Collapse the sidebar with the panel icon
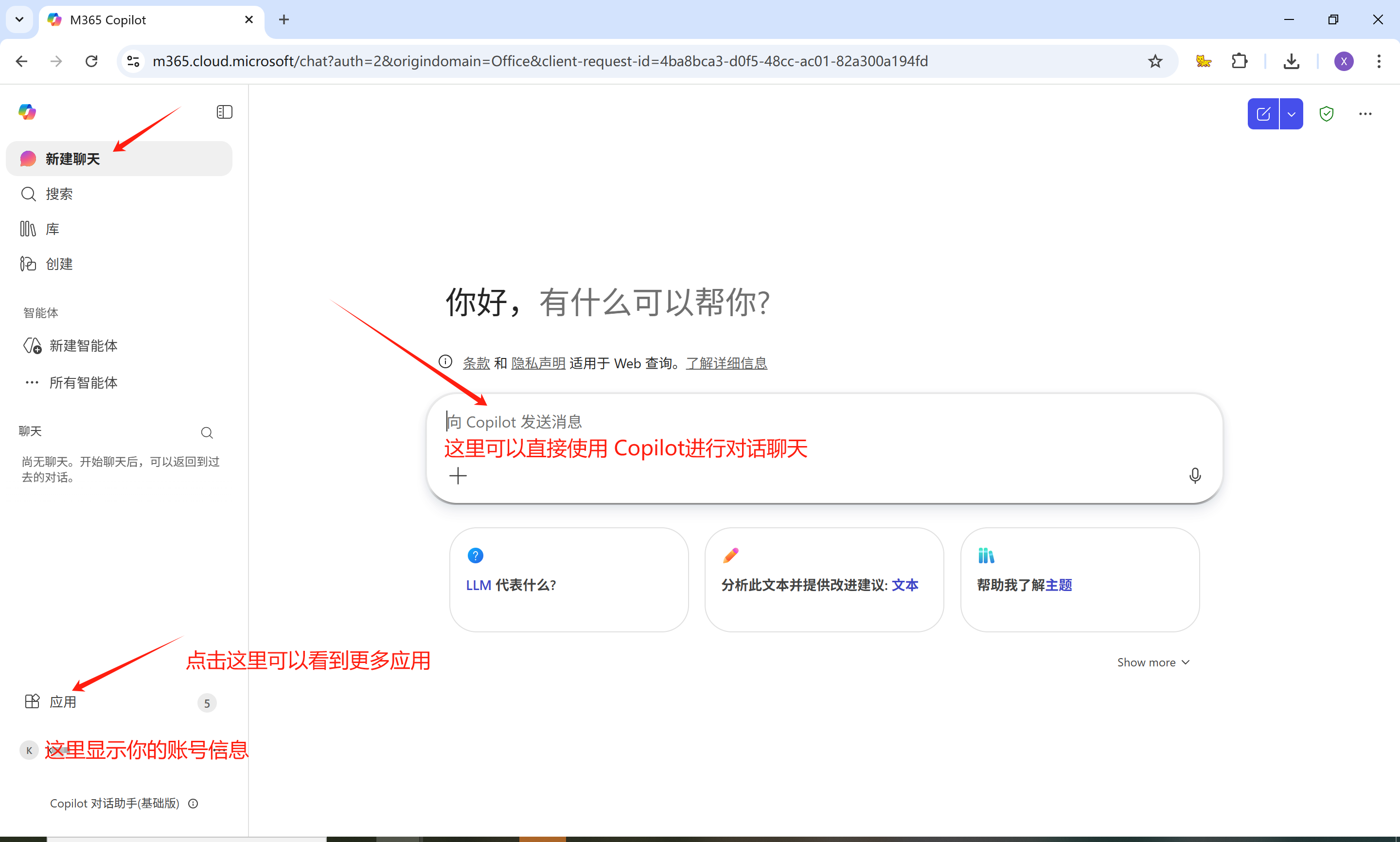Screen dimensions: 1400x842 point(224,111)
